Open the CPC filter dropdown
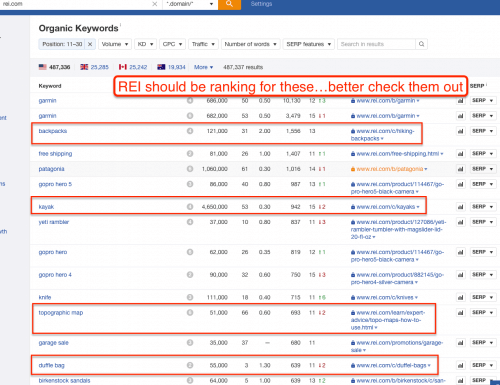Viewport: 500px width, 385px height. coord(172,44)
